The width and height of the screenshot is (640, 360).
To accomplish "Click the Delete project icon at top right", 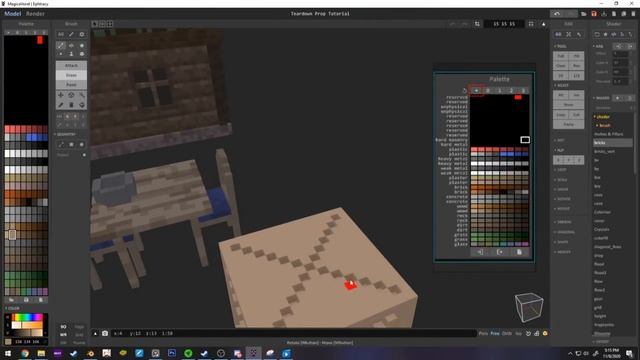I will coord(633,13).
